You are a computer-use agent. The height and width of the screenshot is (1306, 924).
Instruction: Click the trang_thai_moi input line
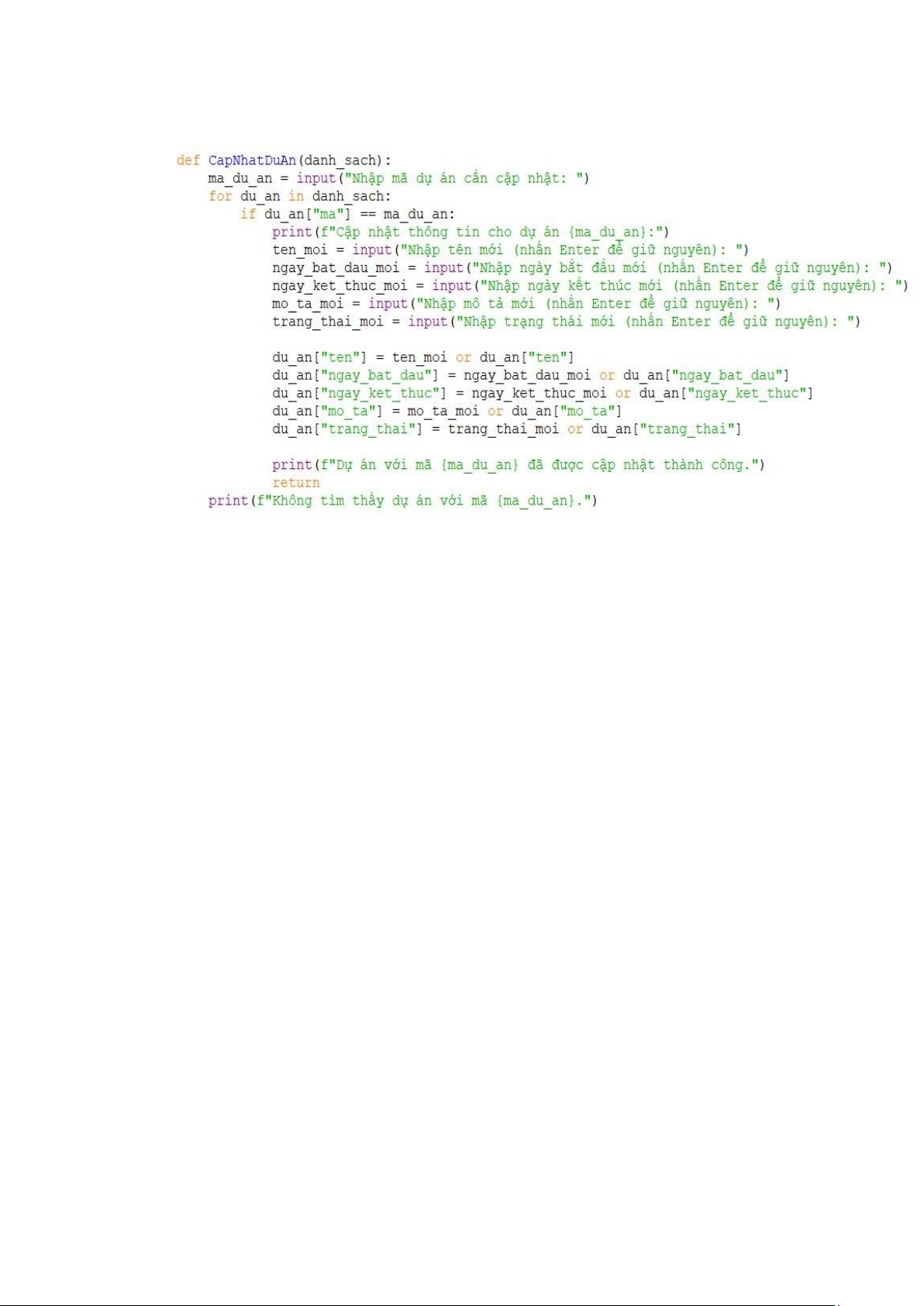pyautogui.click(x=566, y=321)
